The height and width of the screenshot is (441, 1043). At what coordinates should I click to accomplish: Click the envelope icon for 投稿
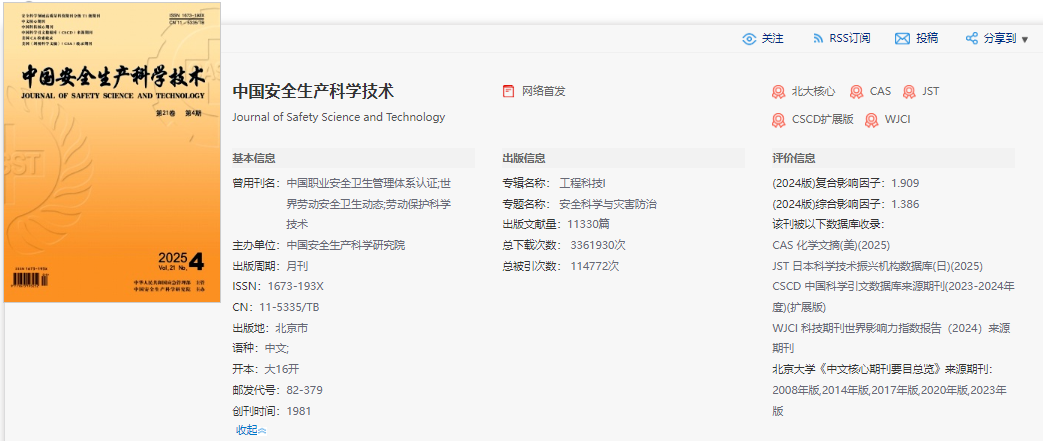tap(902, 39)
